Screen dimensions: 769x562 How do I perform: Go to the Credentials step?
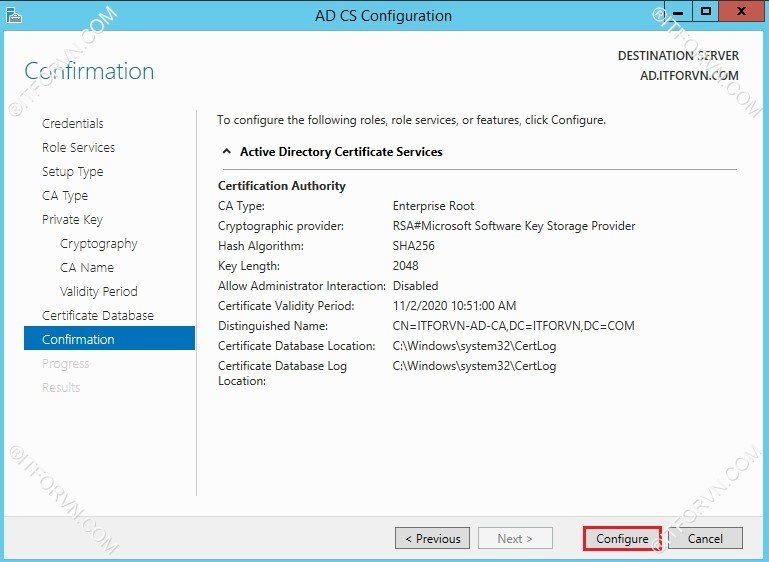click(72, 123)
